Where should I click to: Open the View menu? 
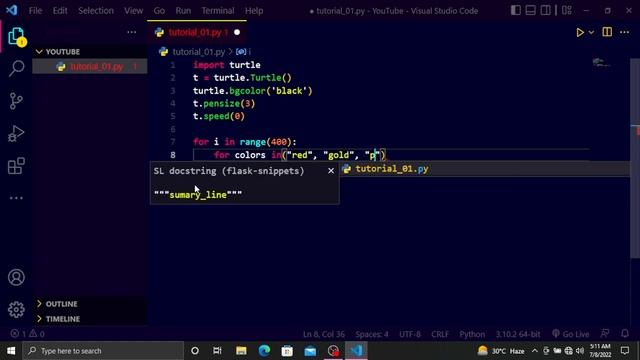point(133,11)
